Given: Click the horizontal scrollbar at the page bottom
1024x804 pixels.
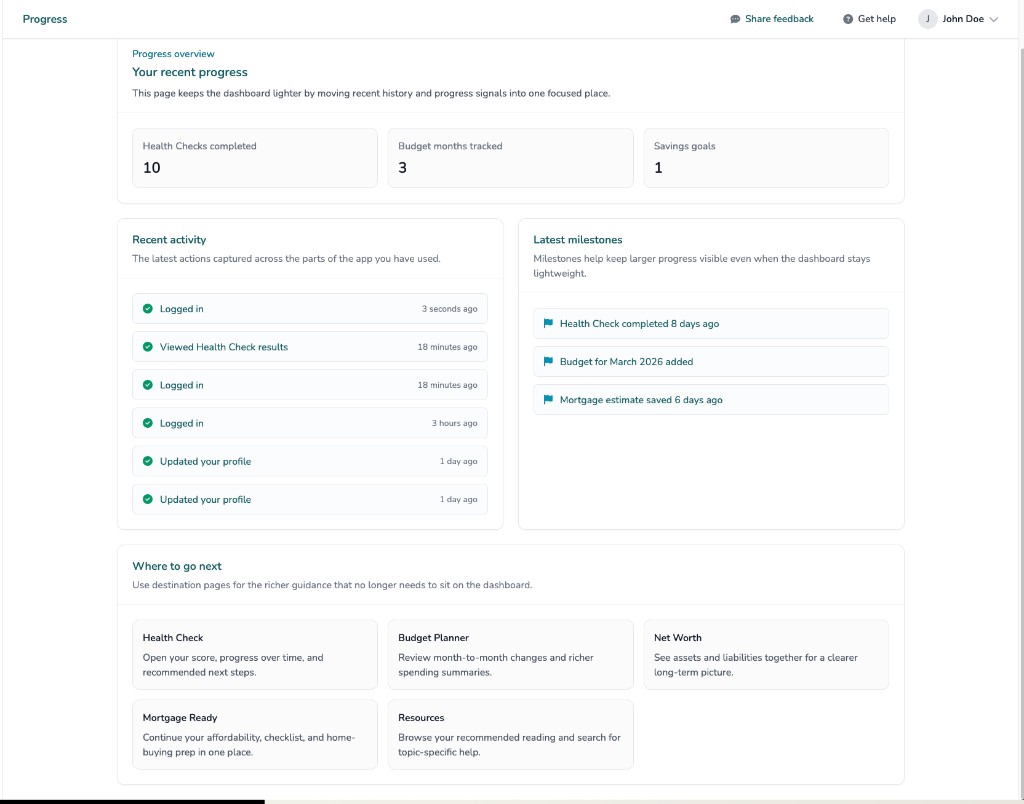Looking at the screenshot, I should [132, 801].
